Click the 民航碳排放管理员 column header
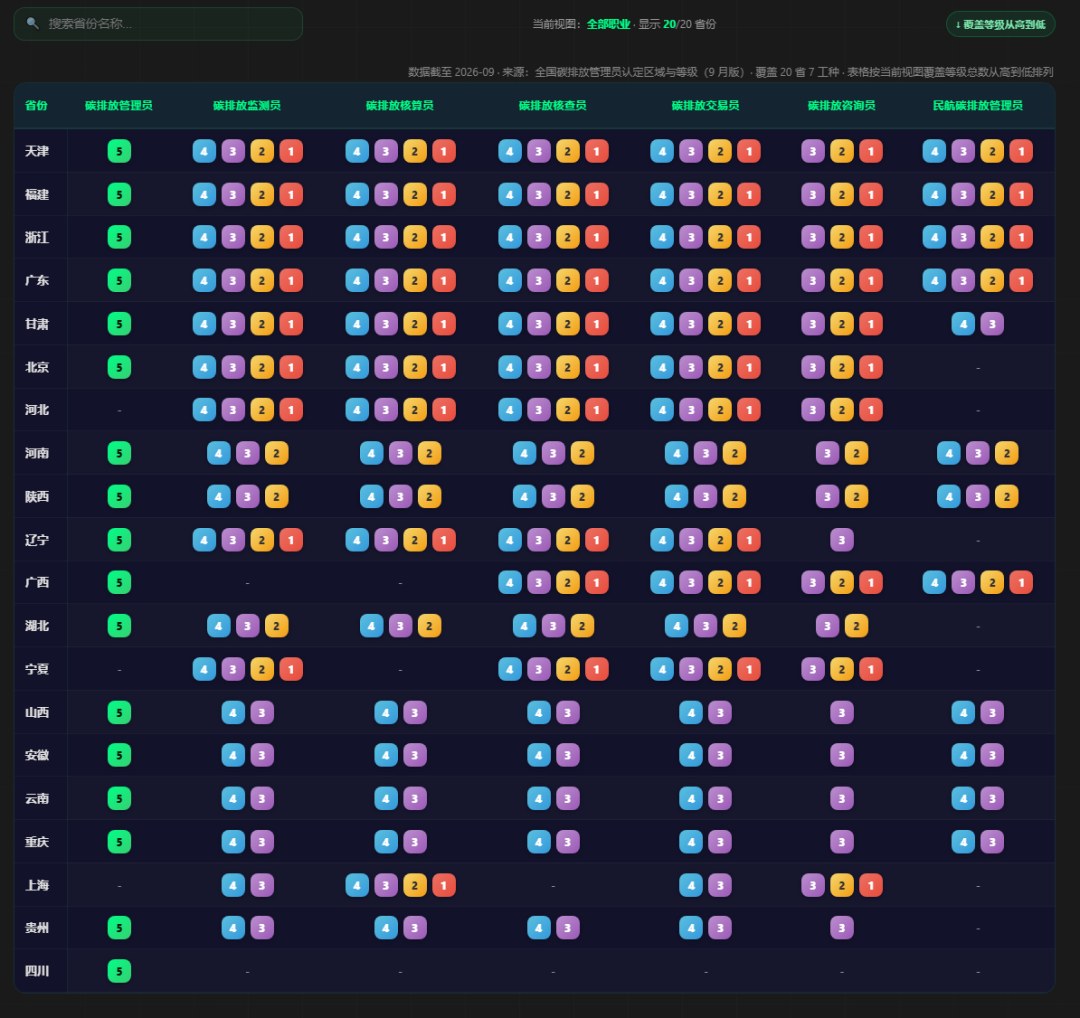1080x1018 pixels. point(977,105)
